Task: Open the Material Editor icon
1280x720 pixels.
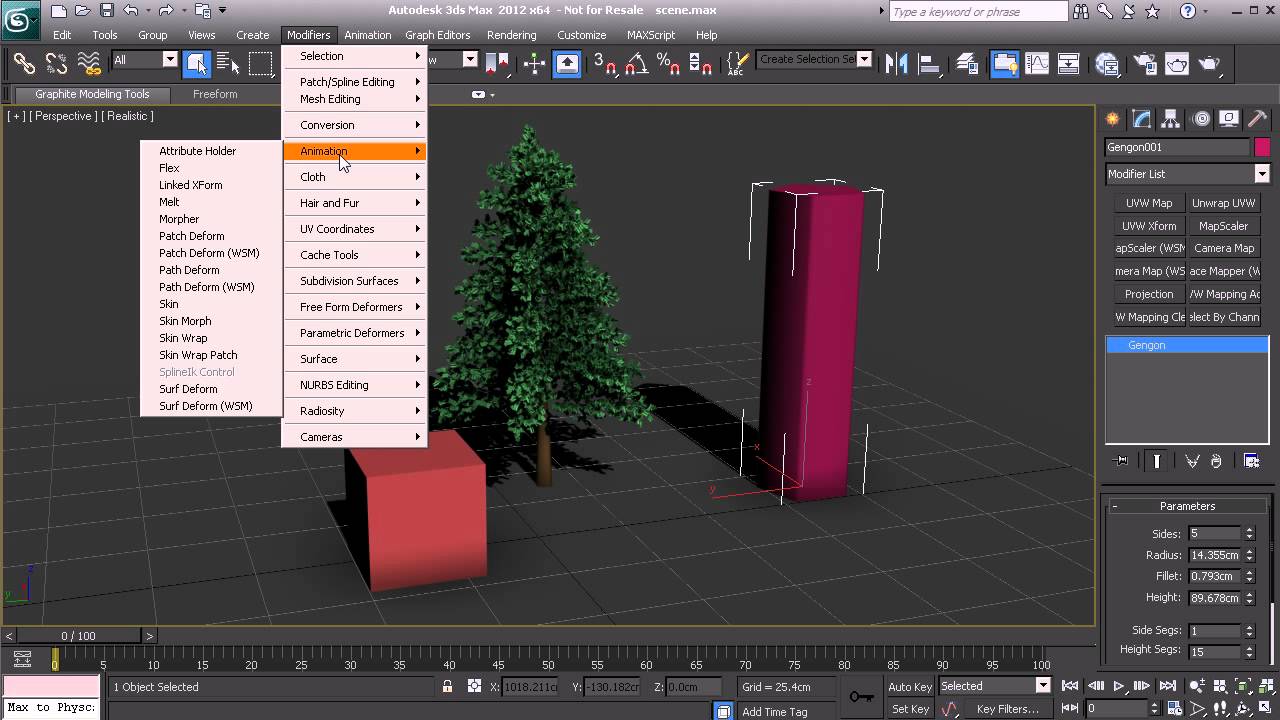Action: [1107, 63]
